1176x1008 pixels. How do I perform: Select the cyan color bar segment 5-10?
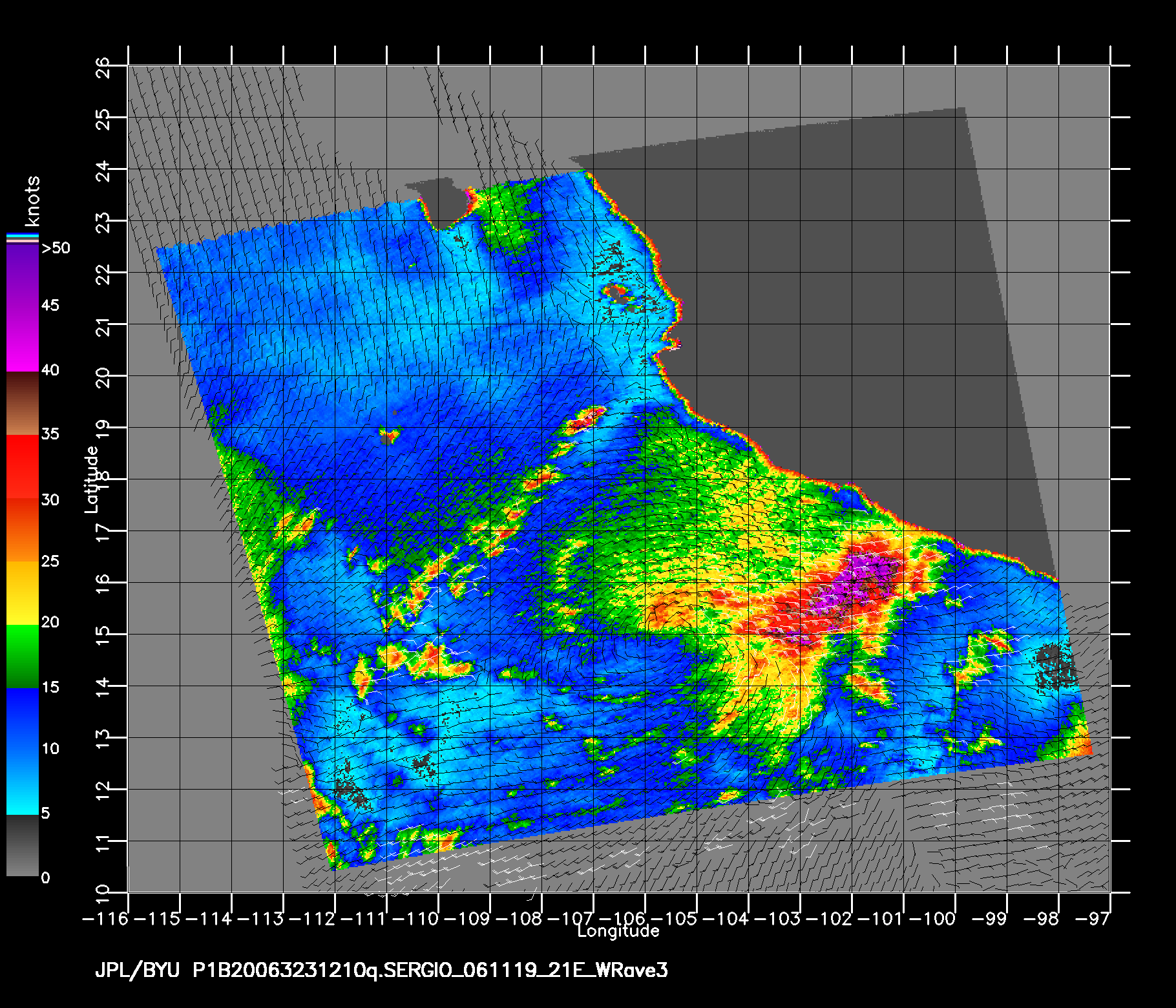[x=23, y=782]
